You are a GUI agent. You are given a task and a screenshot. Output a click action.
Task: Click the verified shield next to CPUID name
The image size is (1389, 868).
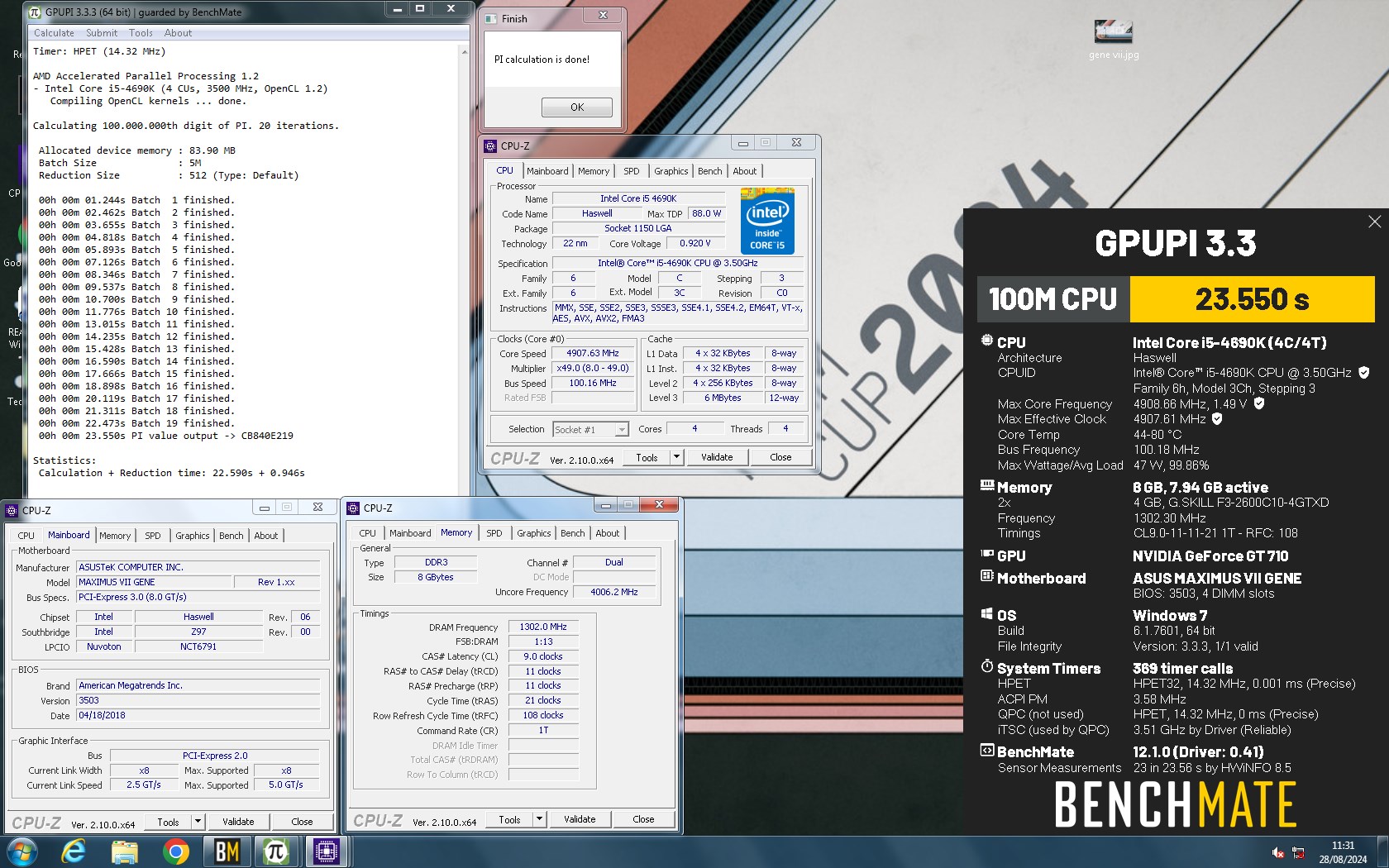pyautogui.click(x=1364, y=373)
